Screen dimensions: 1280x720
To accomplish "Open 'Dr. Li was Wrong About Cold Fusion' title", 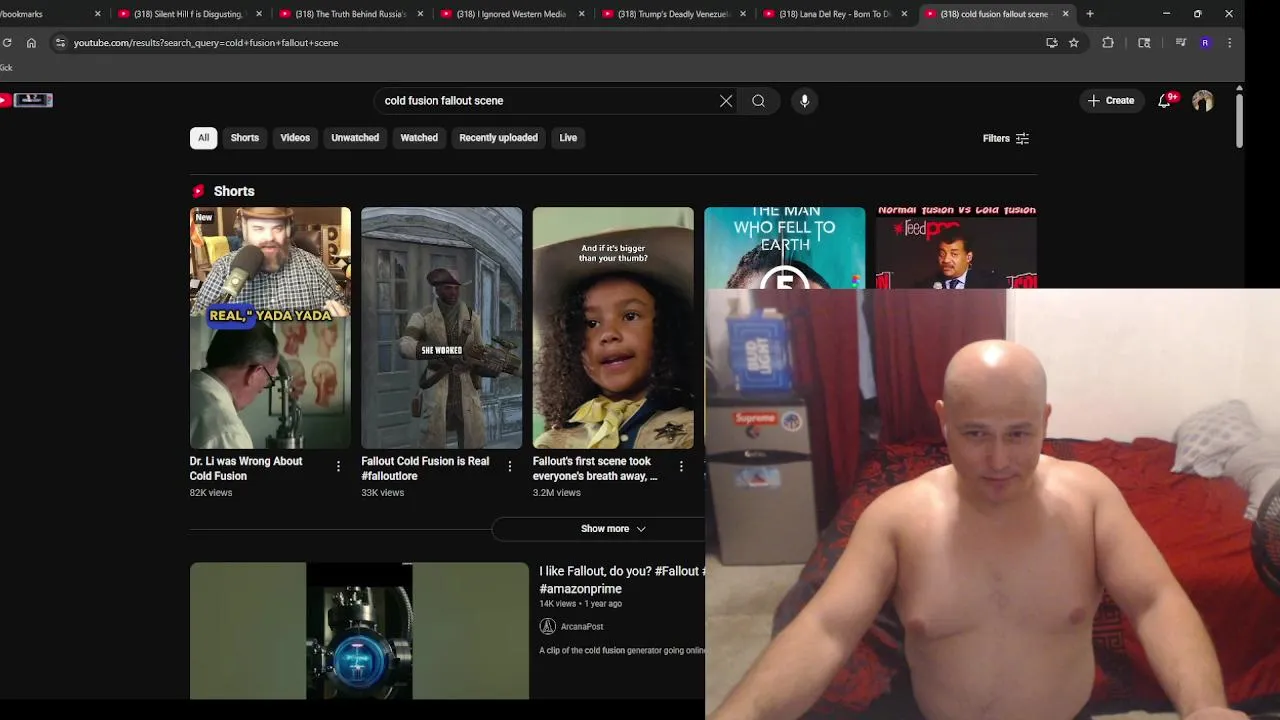I will [246, 468].
